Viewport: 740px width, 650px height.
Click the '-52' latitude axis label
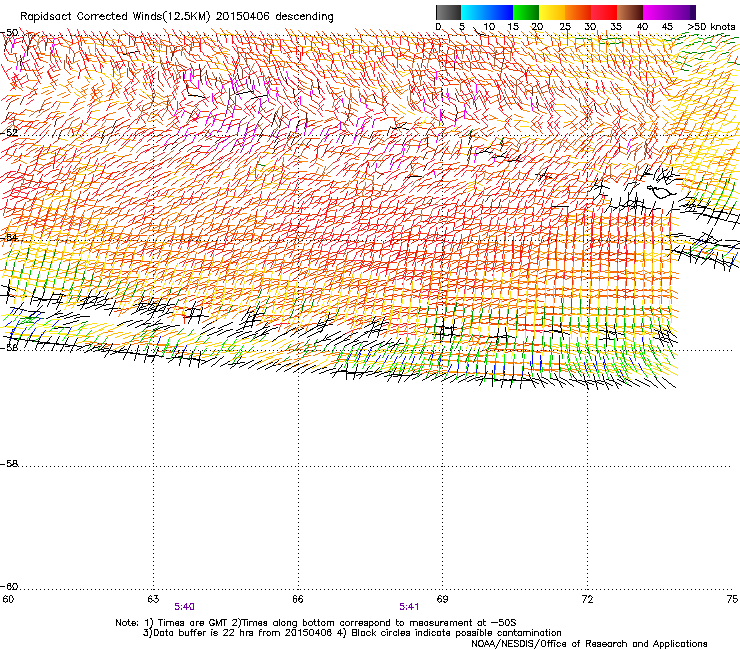pos(9,133)
